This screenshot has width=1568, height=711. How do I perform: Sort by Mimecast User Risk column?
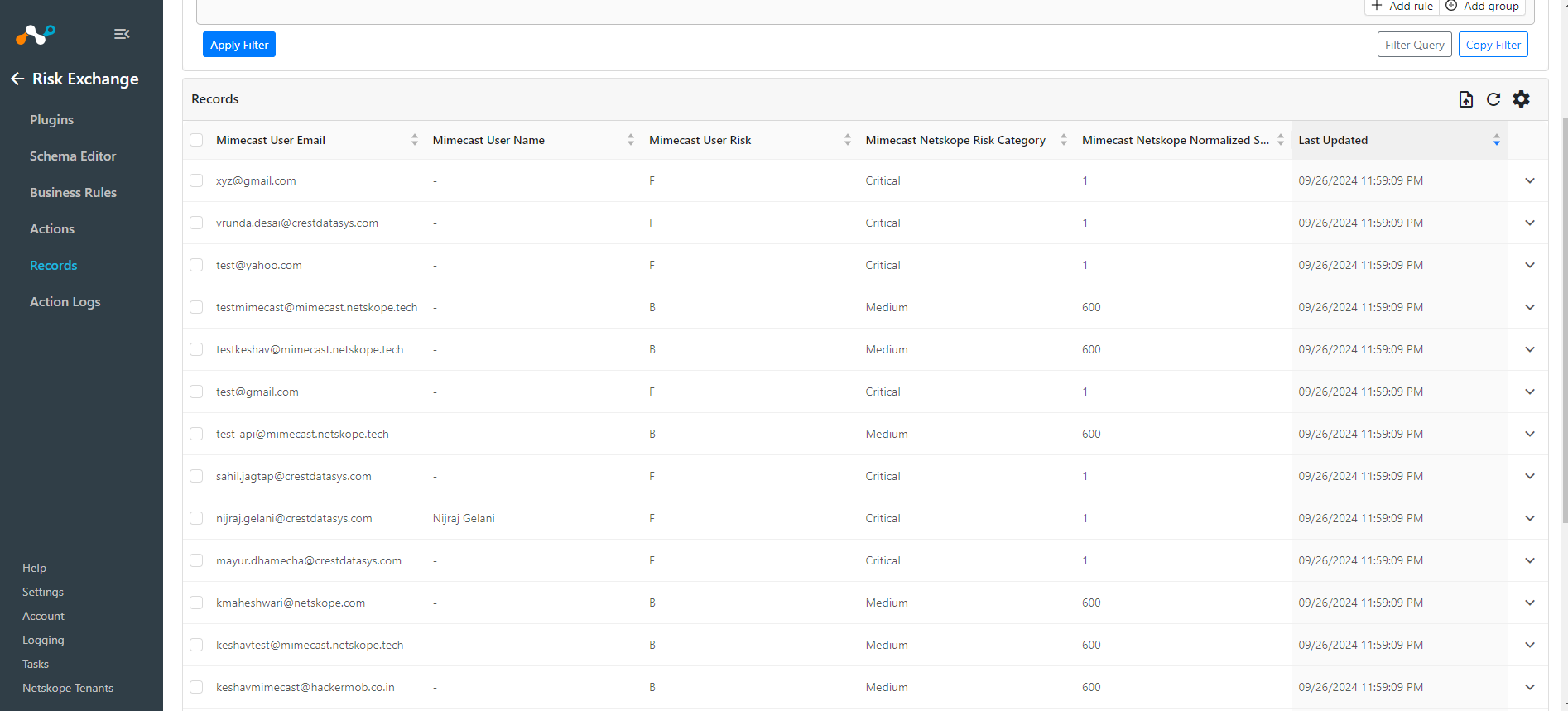(x=848, y=140)
